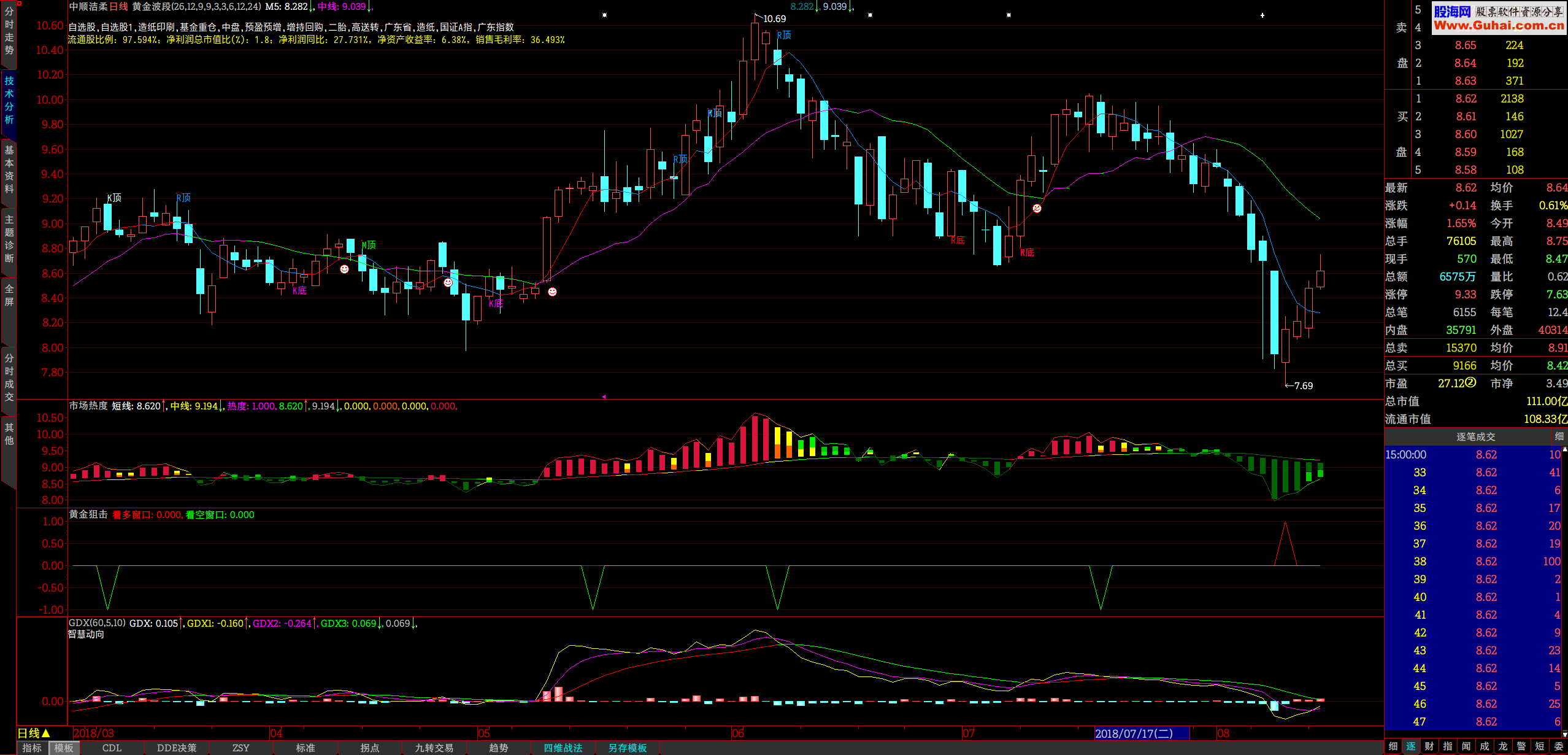Viewport: 1568px width, 755px height.
Task: Open the 技术分析 sidebar tab
Action: pyautogui.click(x=9, y=99)
